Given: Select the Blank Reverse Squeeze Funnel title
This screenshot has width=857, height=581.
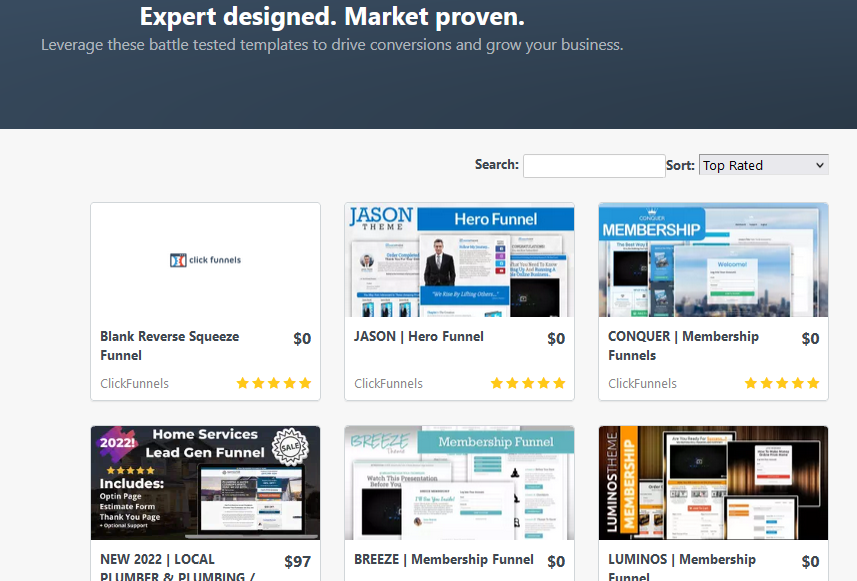Looking at the screenshot, I should (169, 346).
